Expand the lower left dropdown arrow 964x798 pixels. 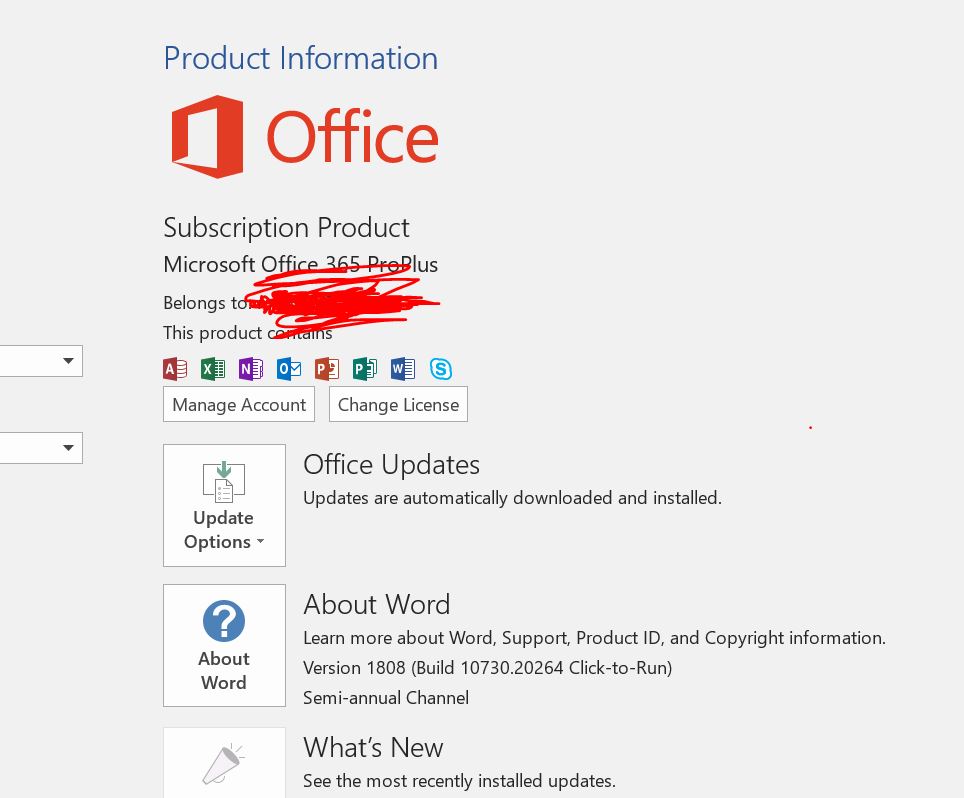coord(68,448)
